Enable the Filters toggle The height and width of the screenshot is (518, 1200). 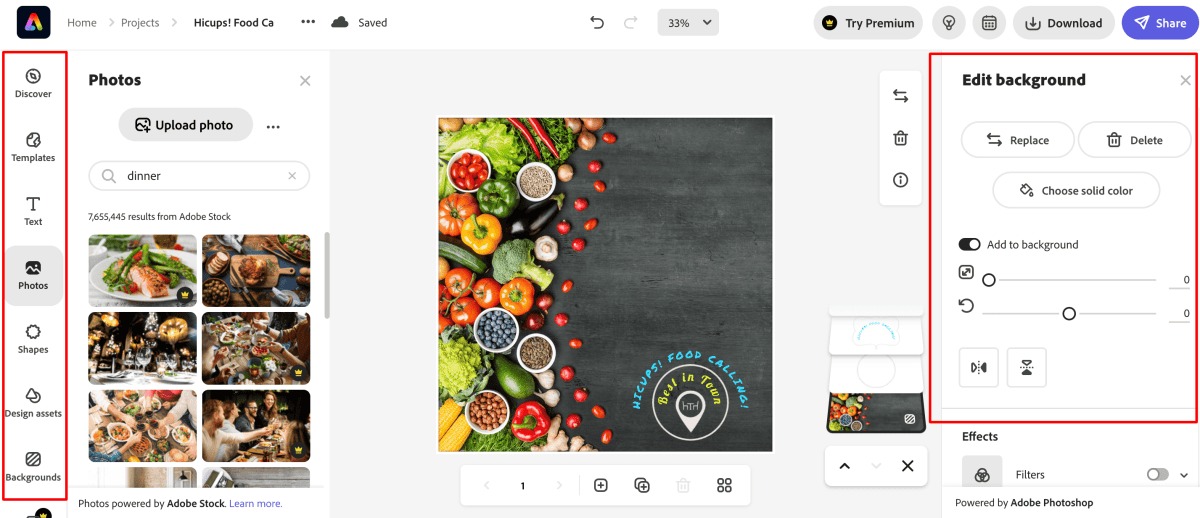tap(1157, 475)
